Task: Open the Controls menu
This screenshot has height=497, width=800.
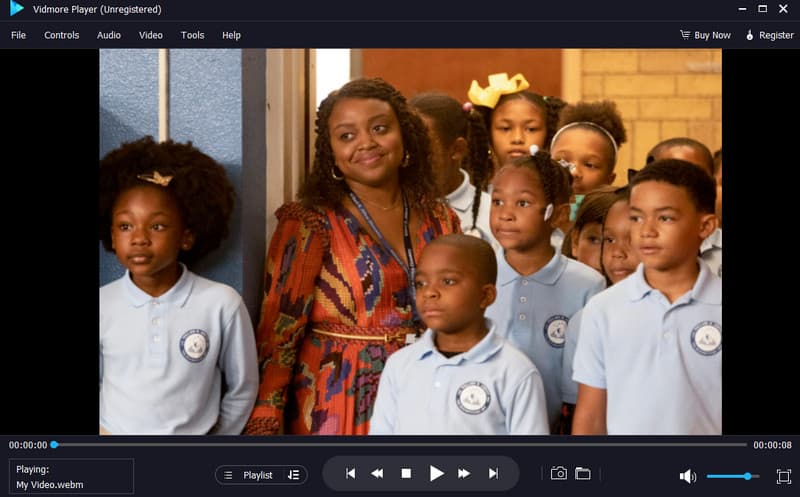Action: click(61, 35)
